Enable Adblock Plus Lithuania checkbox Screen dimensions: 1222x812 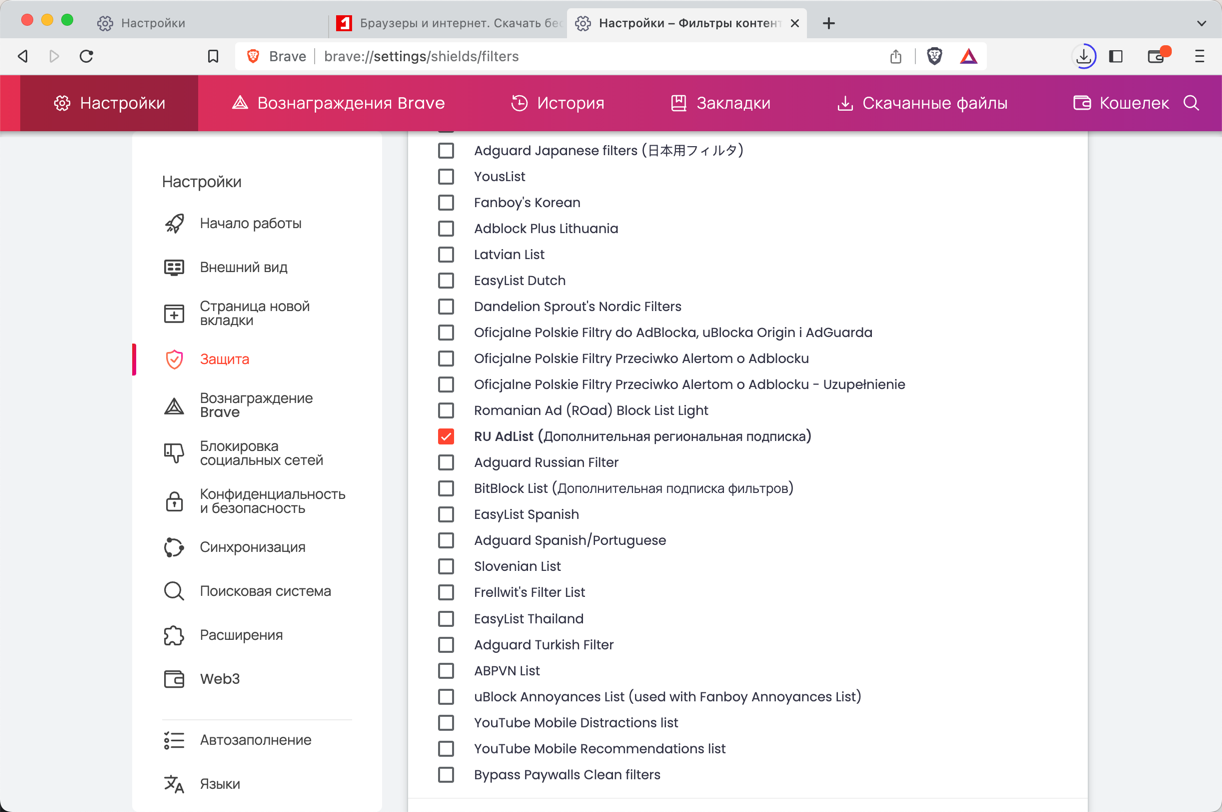(x=446, y=229)
